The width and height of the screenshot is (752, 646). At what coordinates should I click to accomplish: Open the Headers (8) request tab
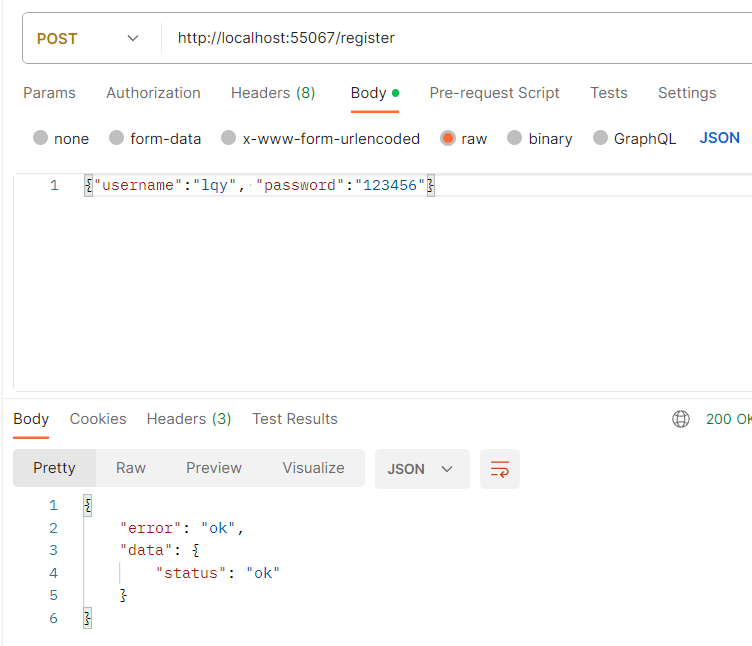coord(273,93)
